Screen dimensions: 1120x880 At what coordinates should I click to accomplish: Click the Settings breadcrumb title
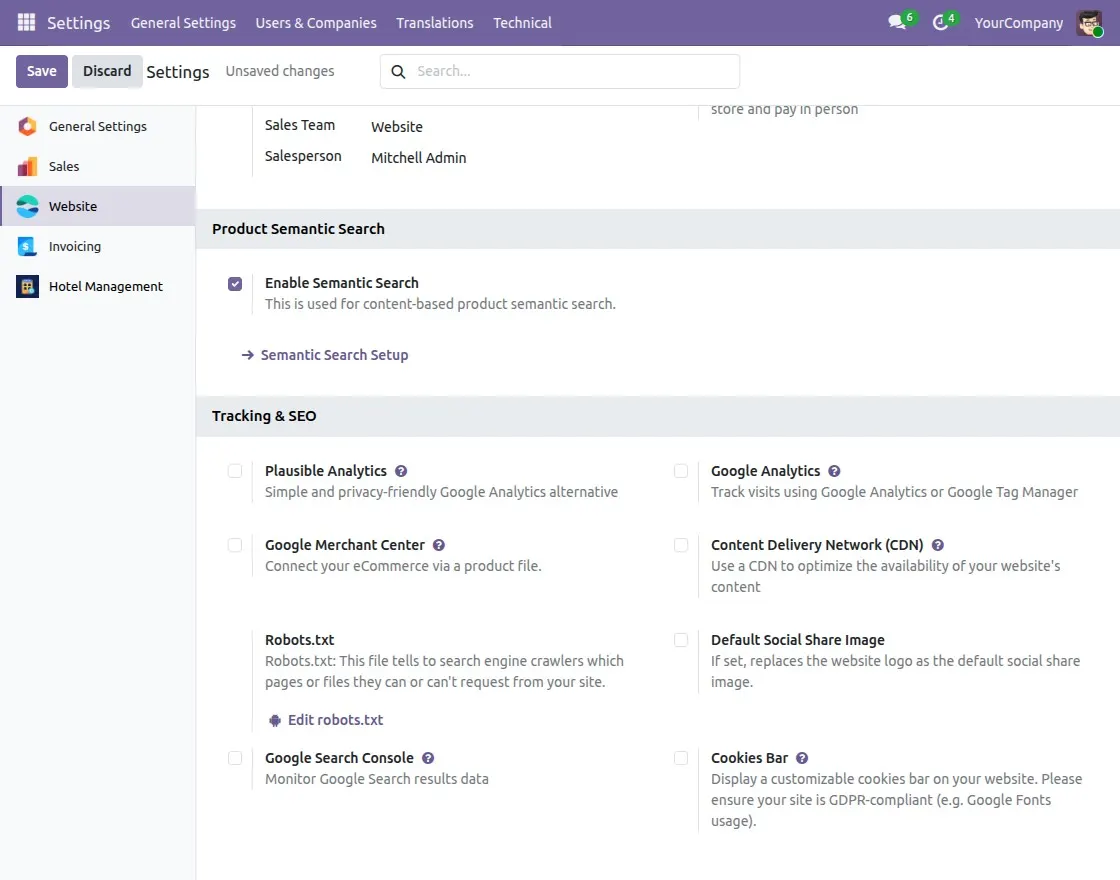click(x=178, y=72)
